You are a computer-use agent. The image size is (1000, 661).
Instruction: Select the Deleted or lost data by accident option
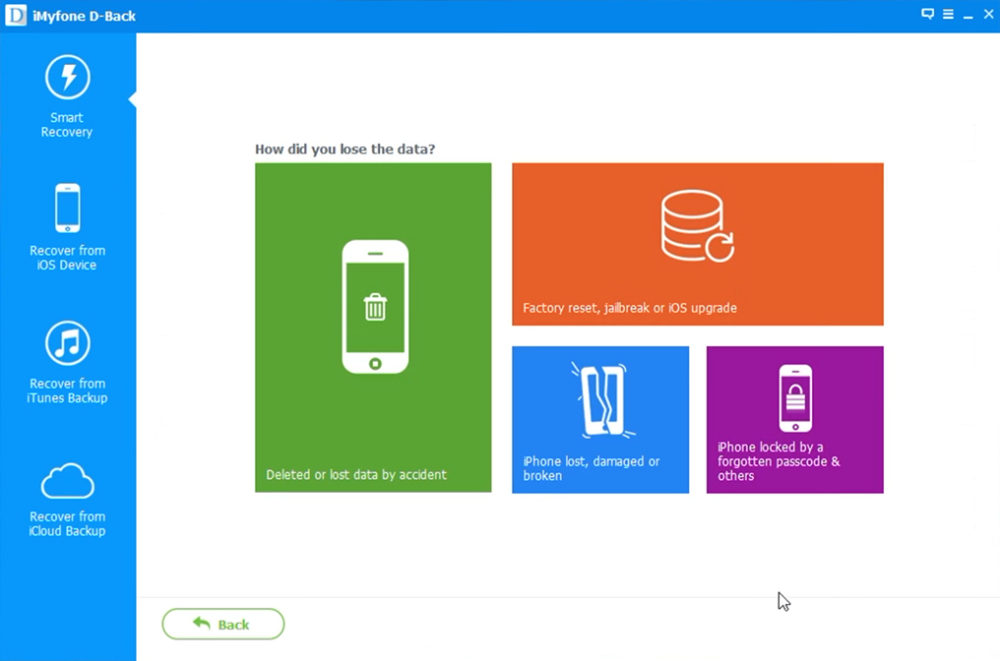[373, 327]
